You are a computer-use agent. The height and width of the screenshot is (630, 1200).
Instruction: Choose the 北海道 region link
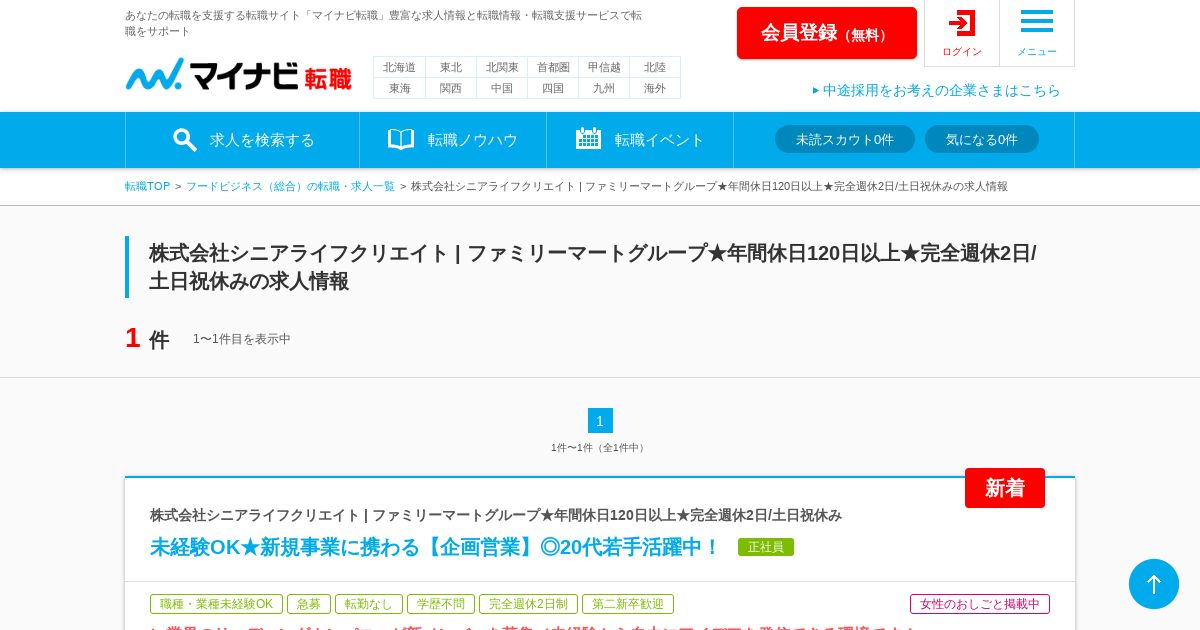pyautogui.click(x=400, y=67)
